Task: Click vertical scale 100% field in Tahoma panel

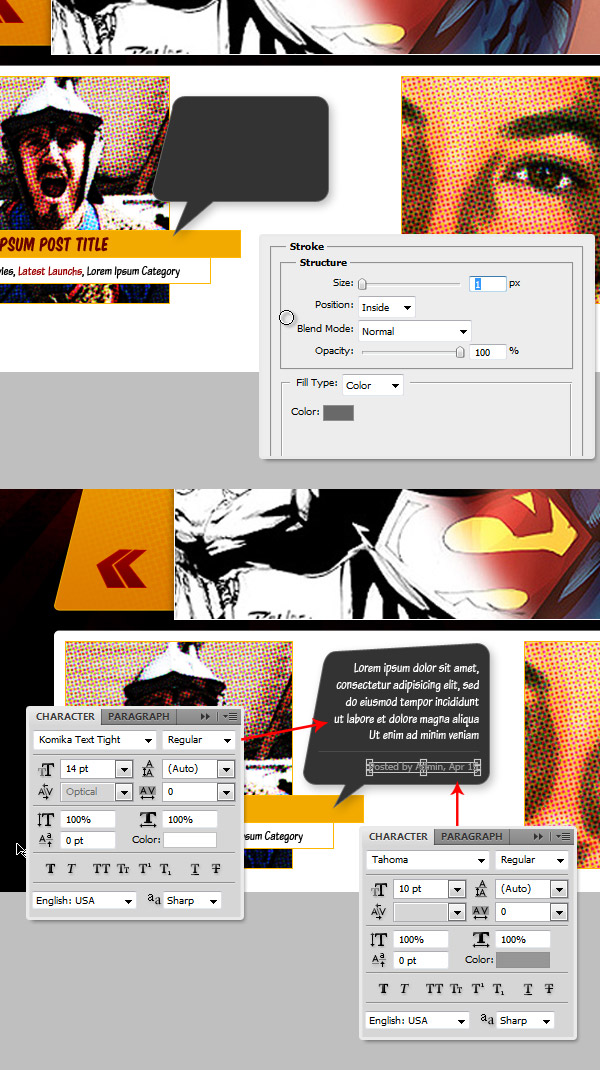Action: 420,940
